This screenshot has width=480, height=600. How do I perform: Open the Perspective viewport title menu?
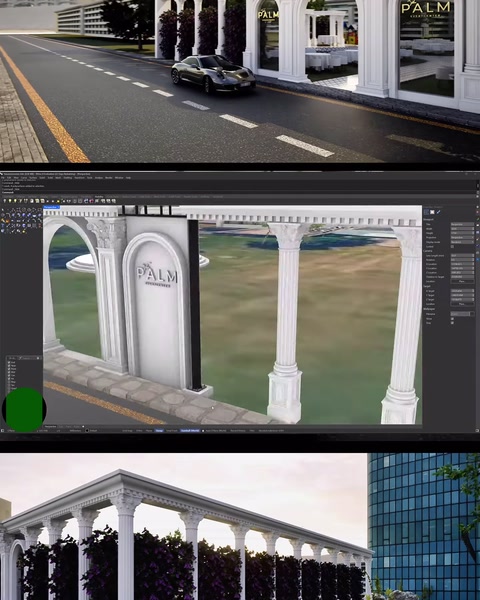(51, 207)
